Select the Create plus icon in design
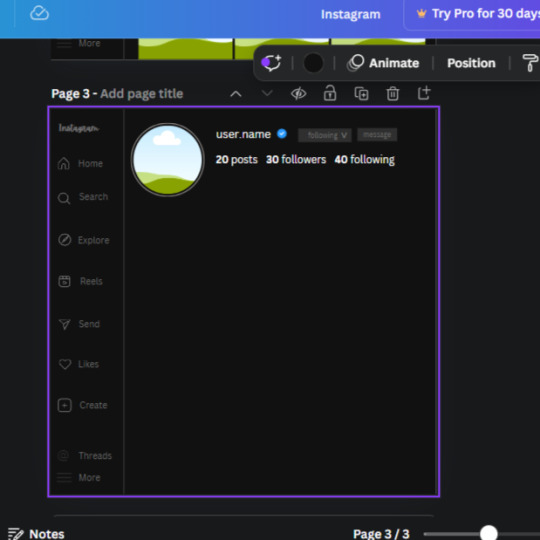The width and height of the screenshot is (540, 540). (64, 405)
